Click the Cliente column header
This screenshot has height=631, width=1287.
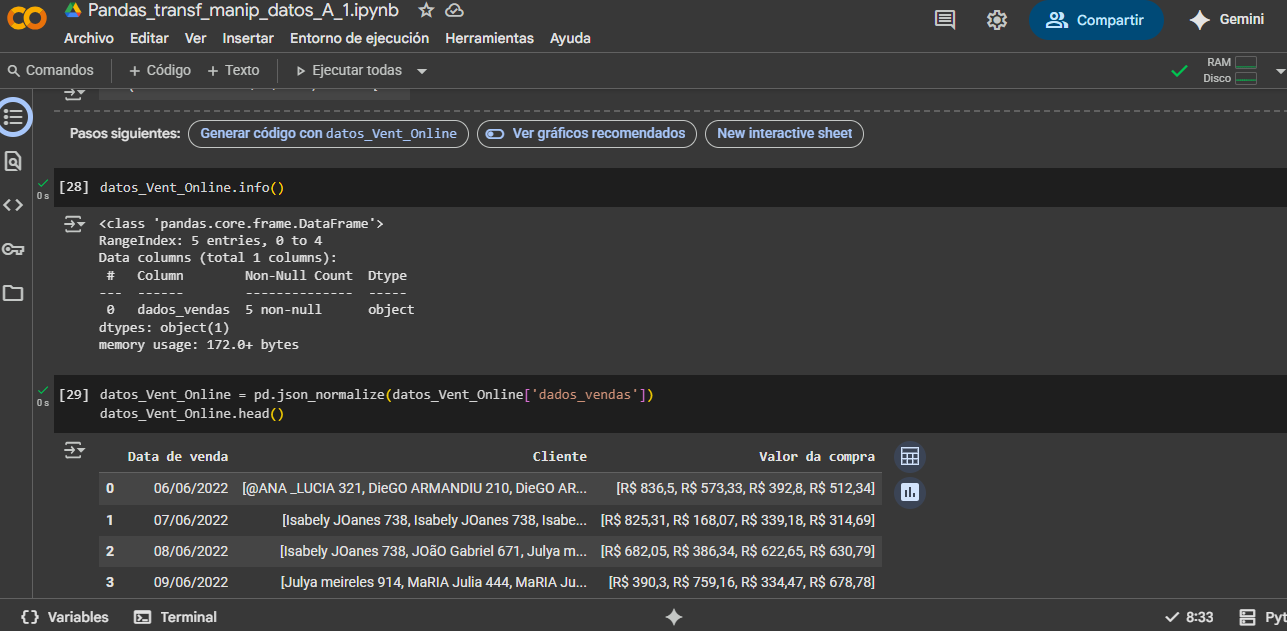(560, 456)
